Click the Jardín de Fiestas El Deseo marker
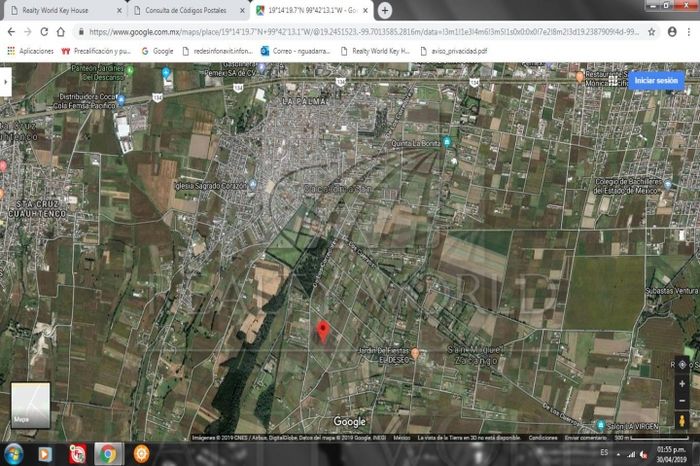 point(415,353)
